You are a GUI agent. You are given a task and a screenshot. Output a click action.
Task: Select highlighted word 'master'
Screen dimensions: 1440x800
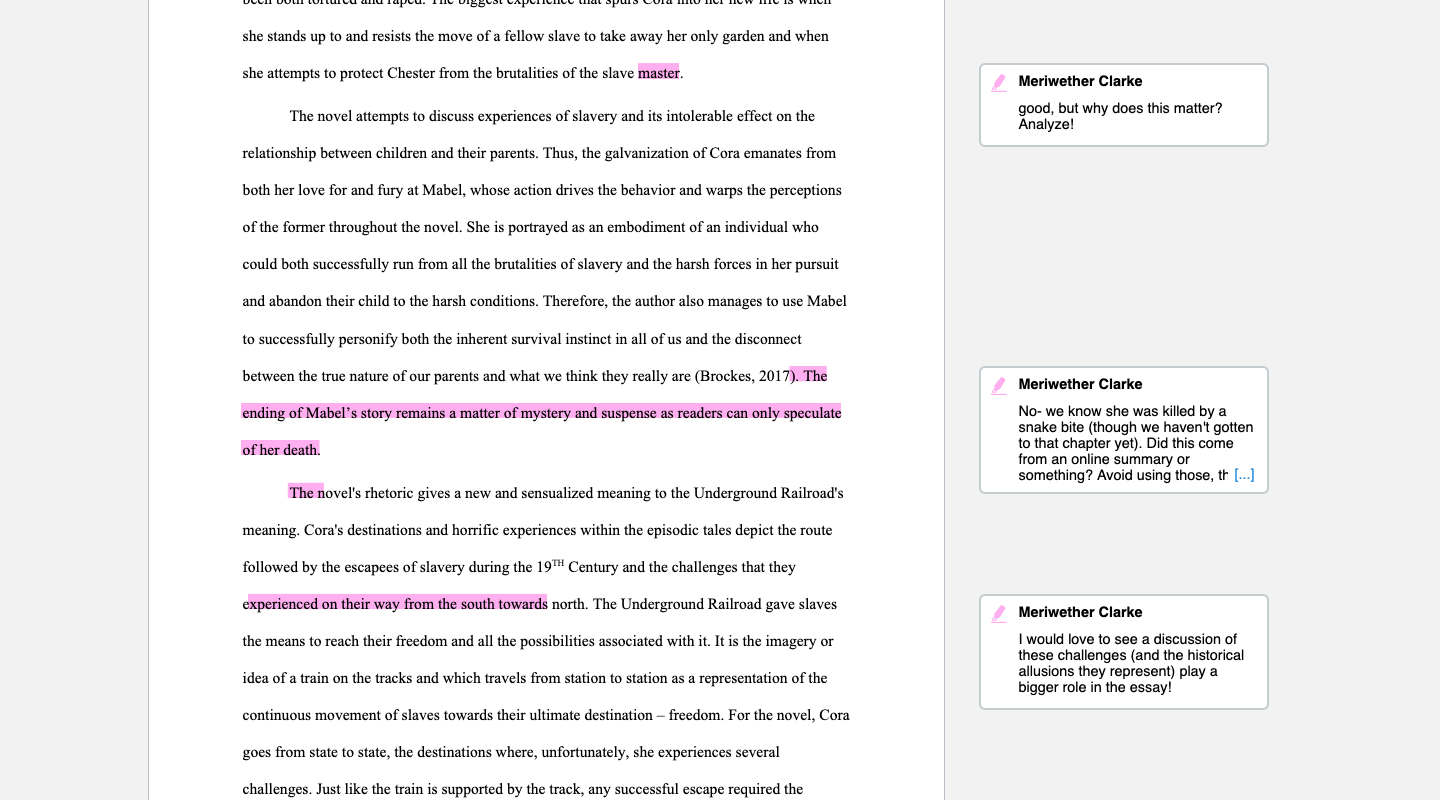coord(658,73)
